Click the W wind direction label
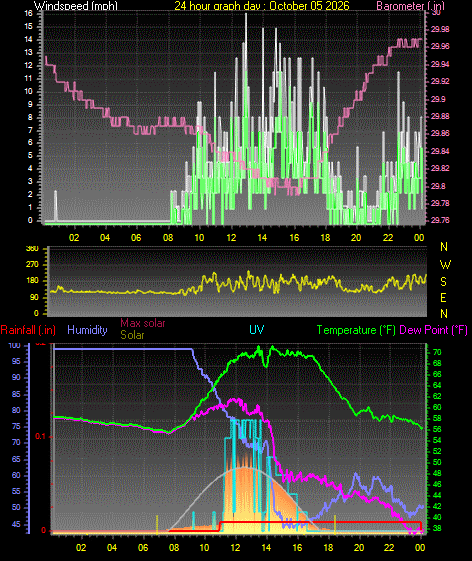This screenshot has width=472, height=561. [445, 265]
